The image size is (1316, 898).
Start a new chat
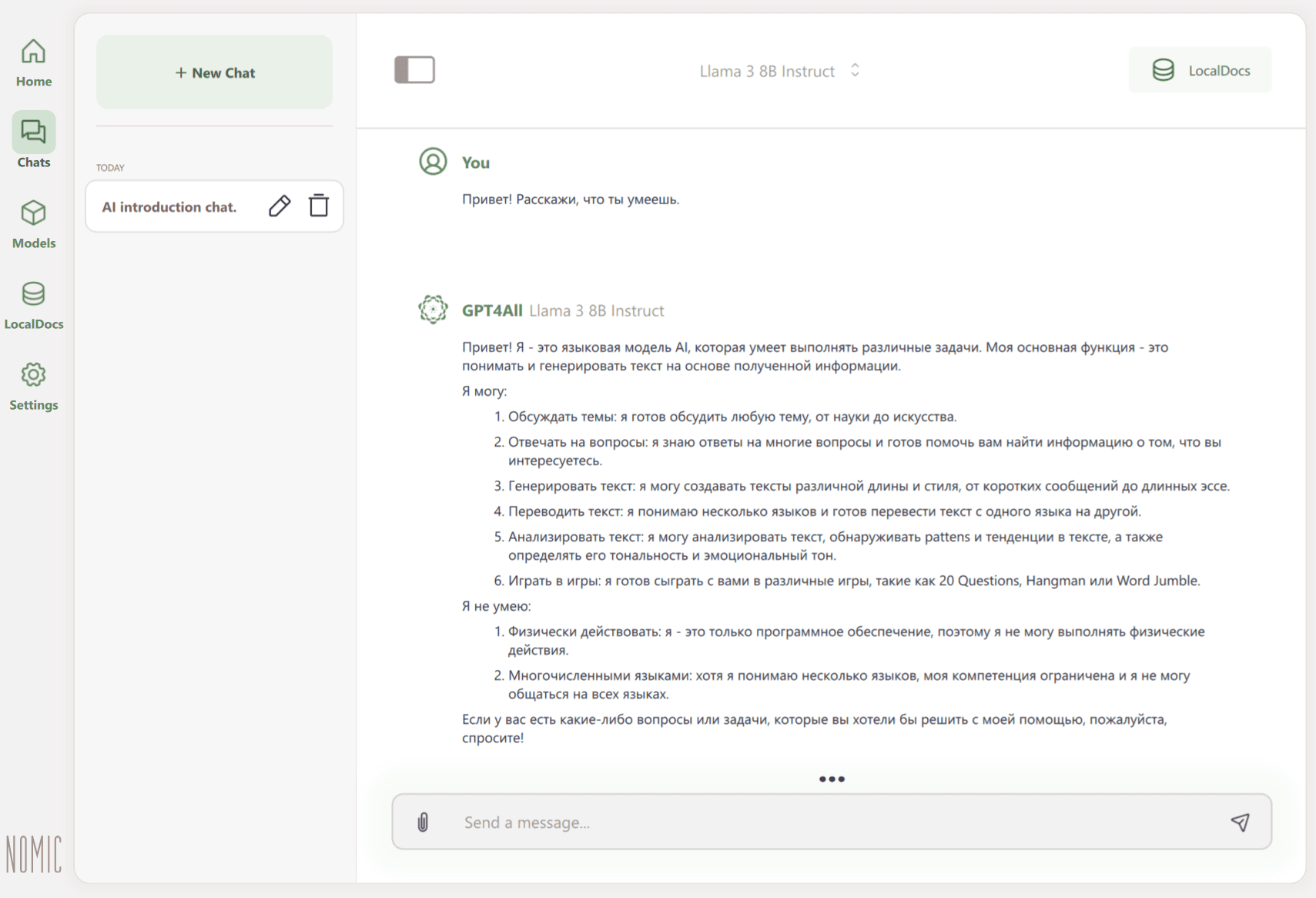(215, 72)
